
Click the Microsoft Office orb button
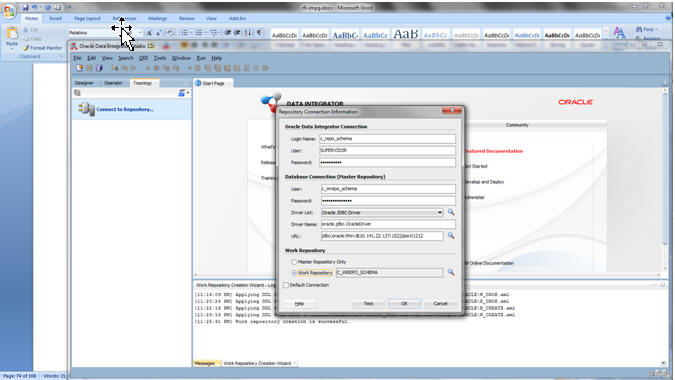[x=9, y=10]
